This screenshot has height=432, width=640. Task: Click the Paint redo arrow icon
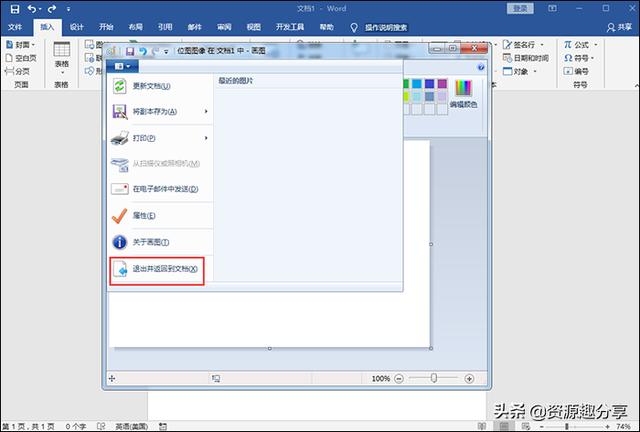coord(155,51)
